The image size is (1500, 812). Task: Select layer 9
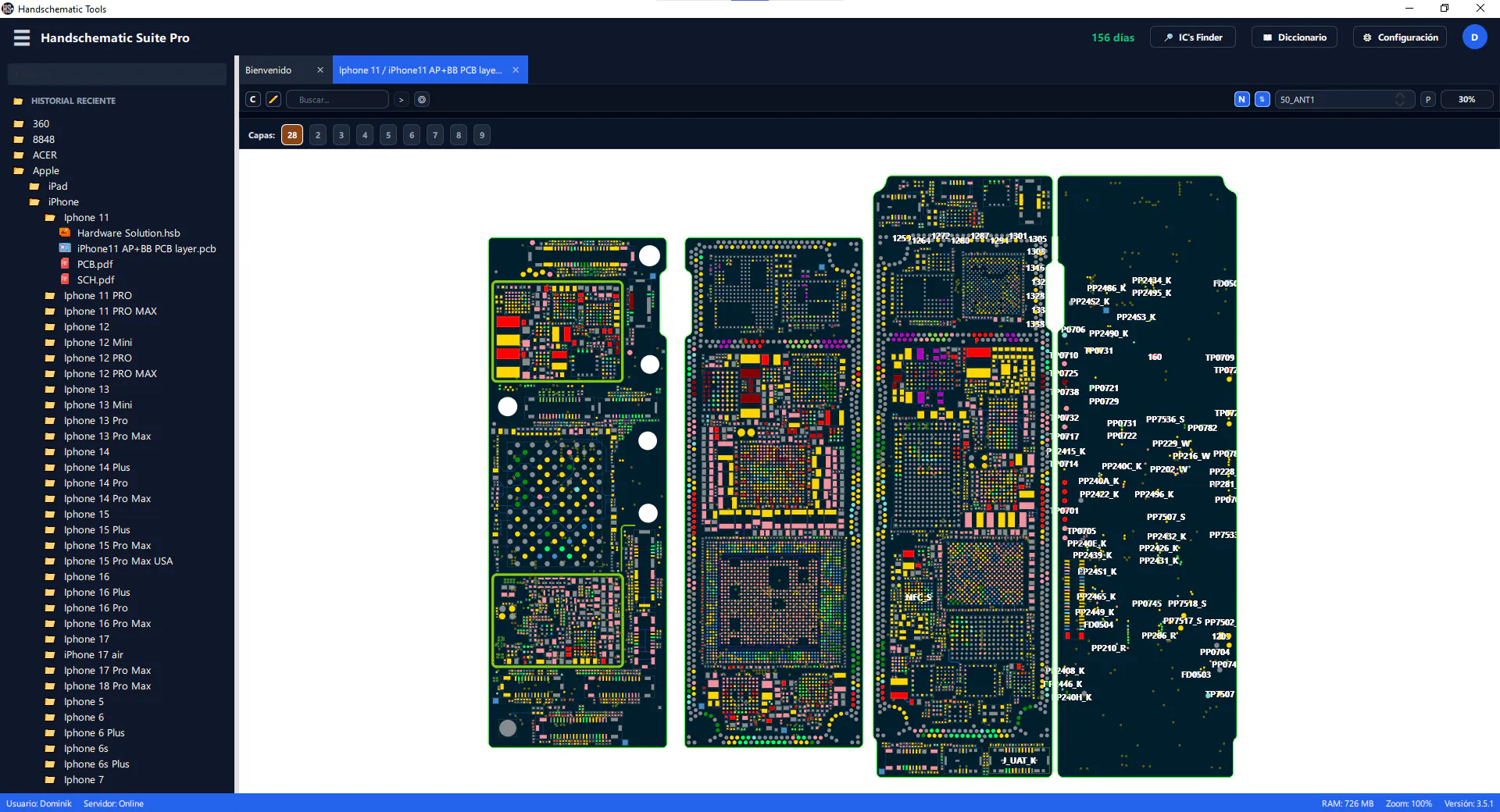pos(482,135)
